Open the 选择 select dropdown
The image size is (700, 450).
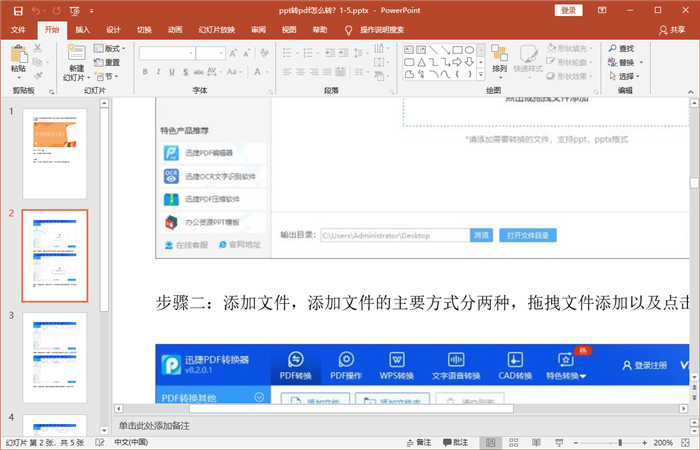pos(625,76)
